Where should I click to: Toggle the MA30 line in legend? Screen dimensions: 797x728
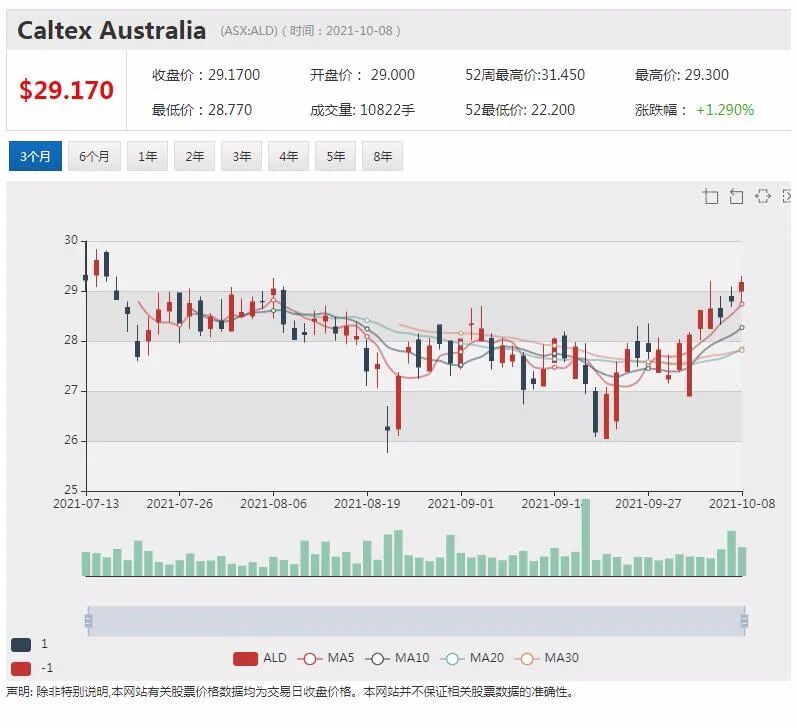pyautogui.click(x=547, y=658)
